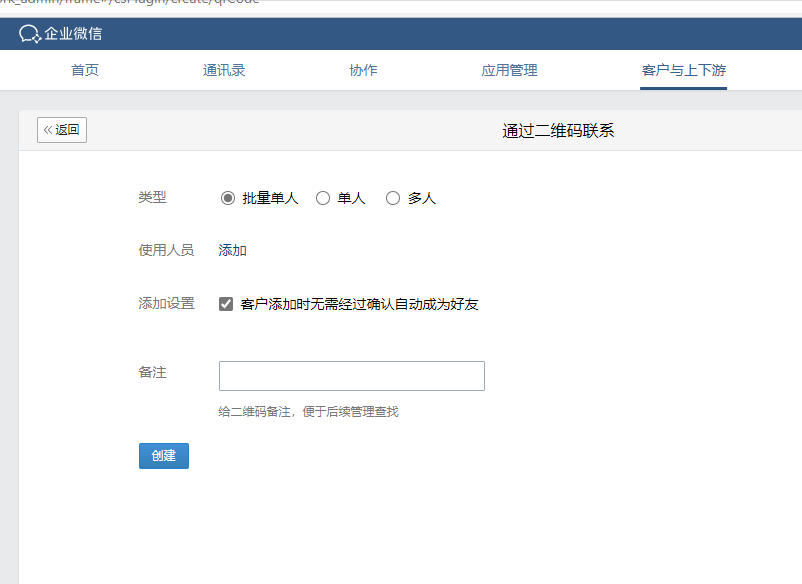802x584 pixels.
Task: Click the 企业微信 chat bubble logo icon
Action: tap(28, 33)
